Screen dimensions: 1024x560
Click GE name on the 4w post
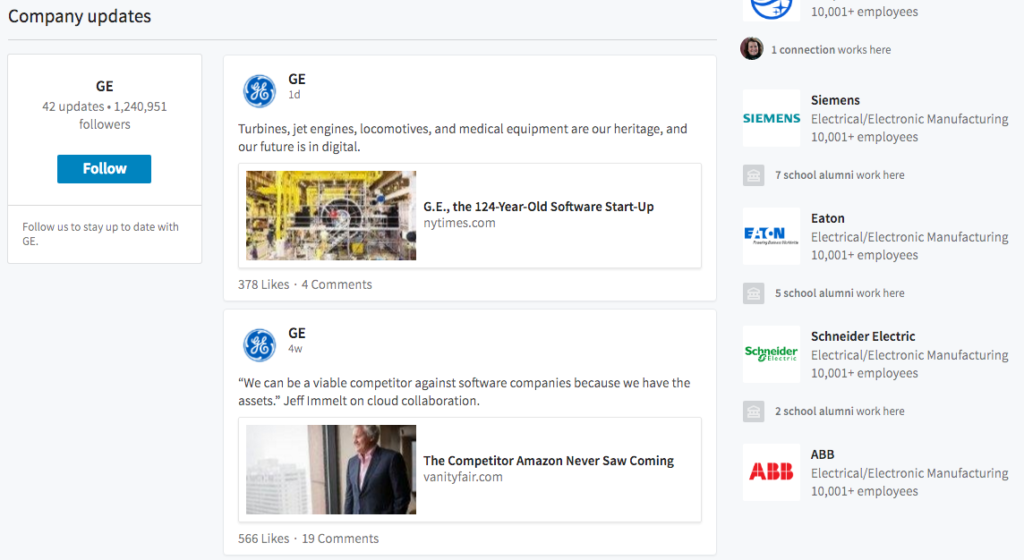tap(296, 333)
